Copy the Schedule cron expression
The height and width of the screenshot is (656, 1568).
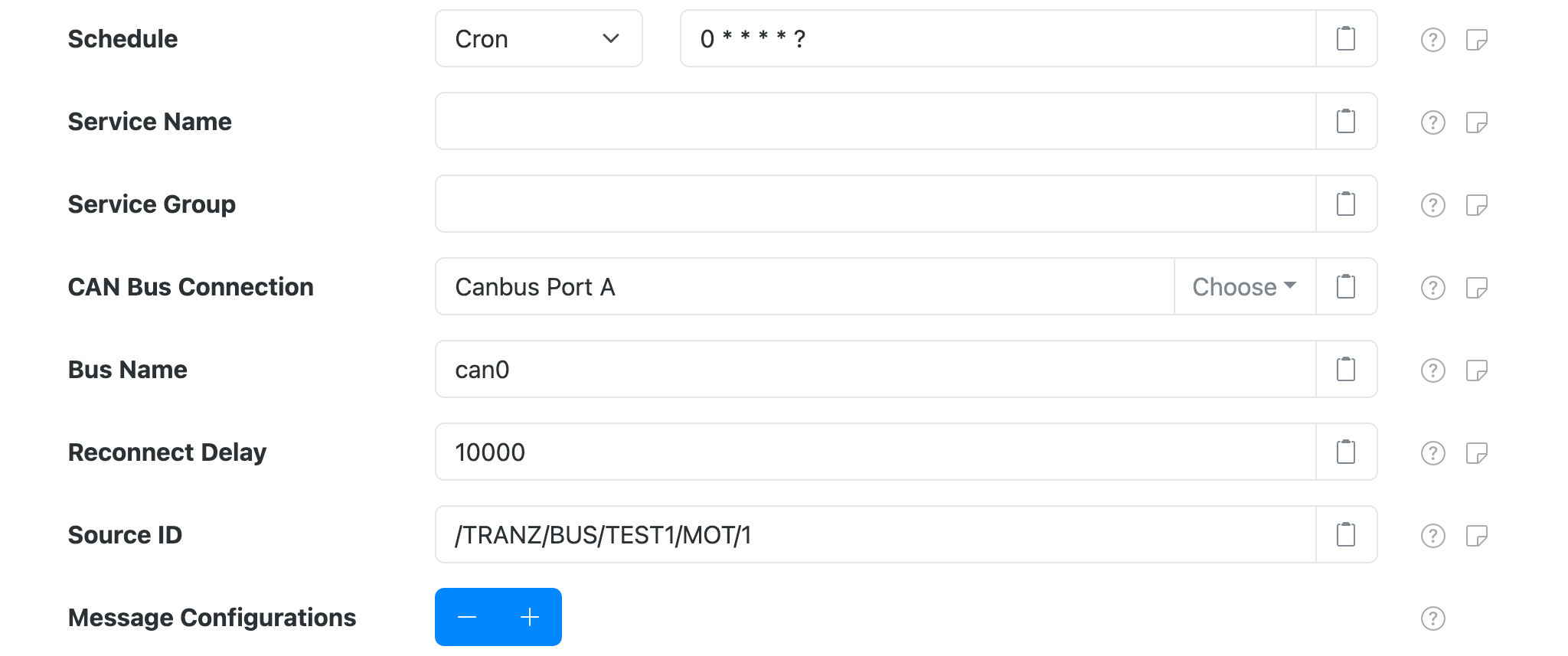[1345, 38]
